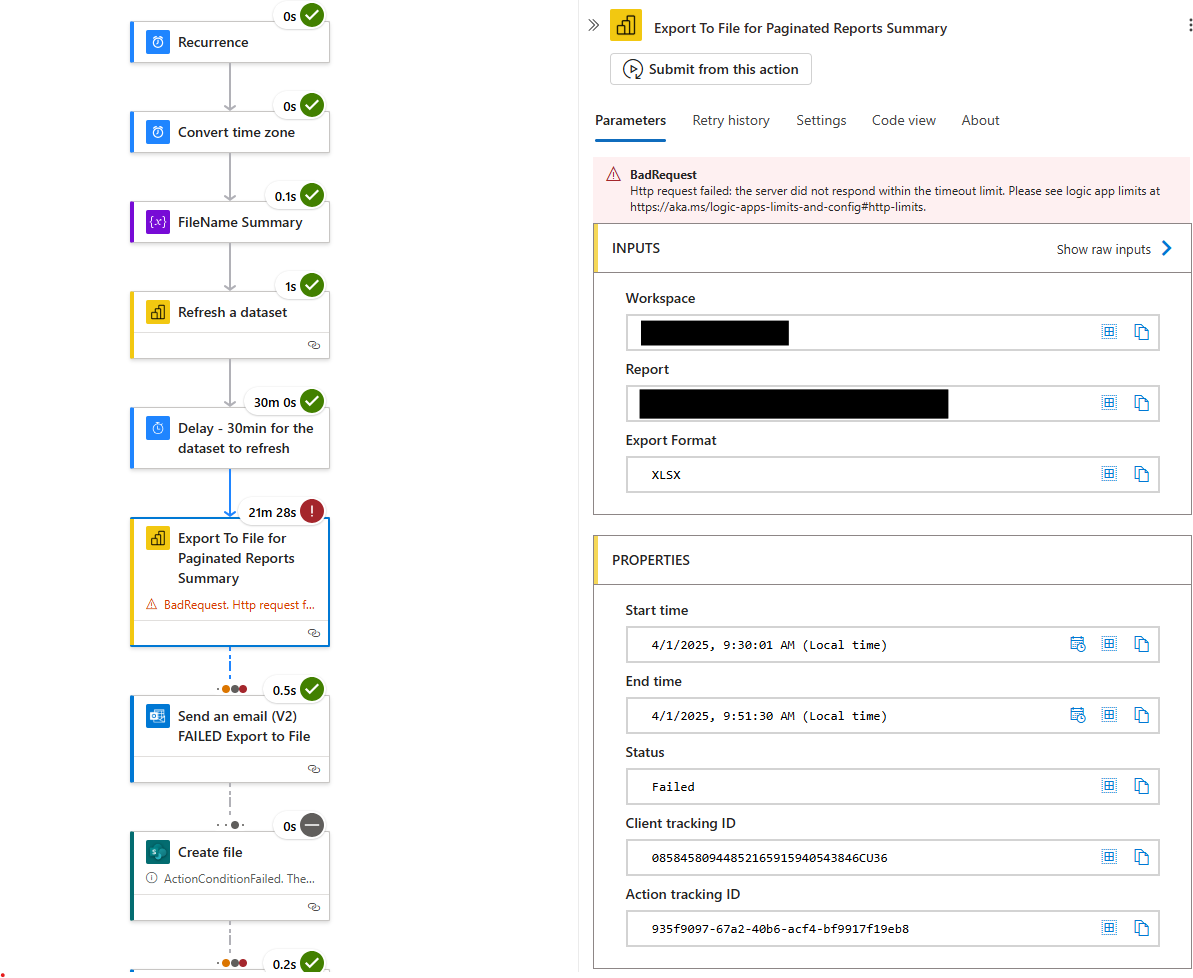Image resolution: width=1193 pixels, height=978 pixels.
Task: Click the skipped status badge on Create file
Action: (312, 825)
